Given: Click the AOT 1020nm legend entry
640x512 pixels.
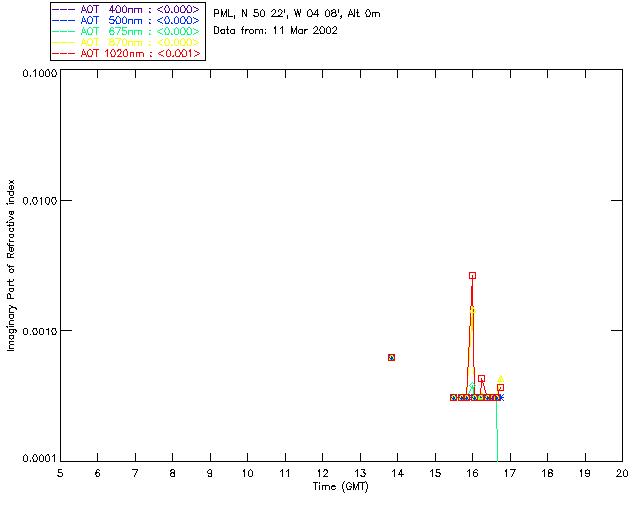Looking at the screenshot, I should pyautogui.click(x=126, y=53).
